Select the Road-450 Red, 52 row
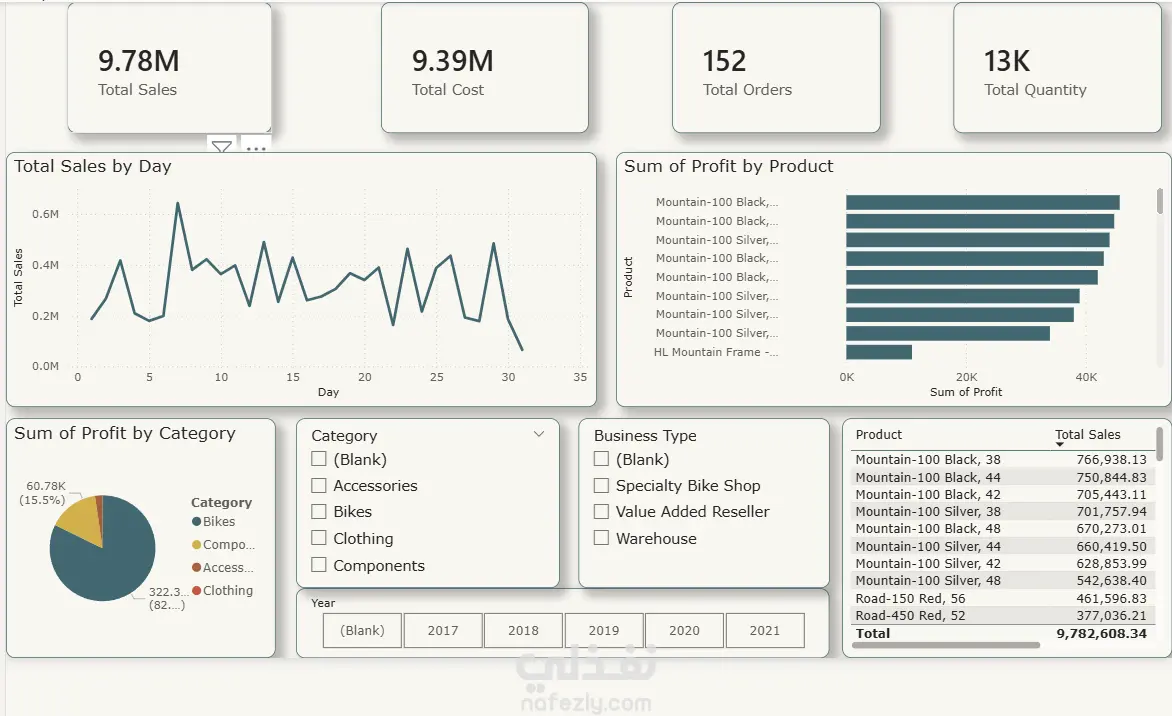Viewport: 1172px width, 716px height. pos(1001,616)
